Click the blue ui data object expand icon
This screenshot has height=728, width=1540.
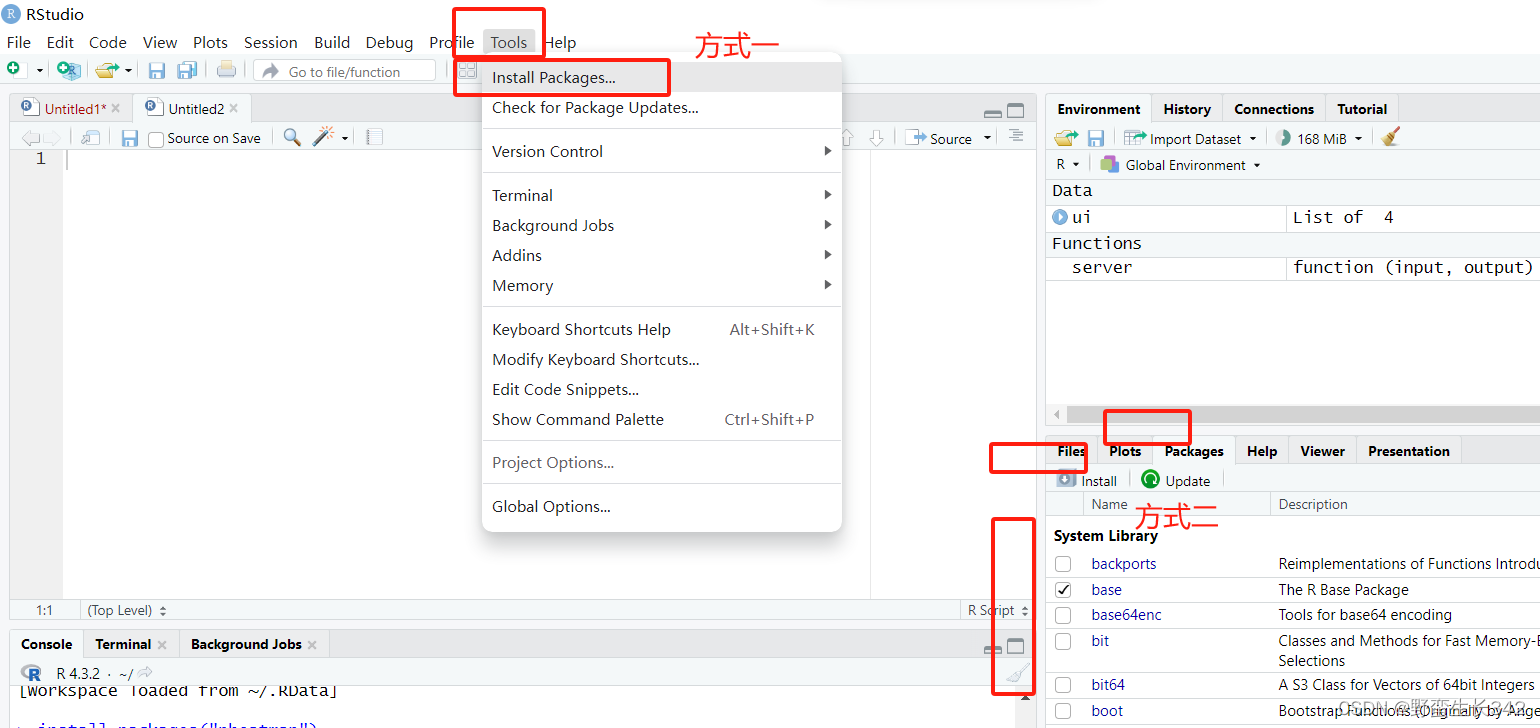(x=1060, y=217)
